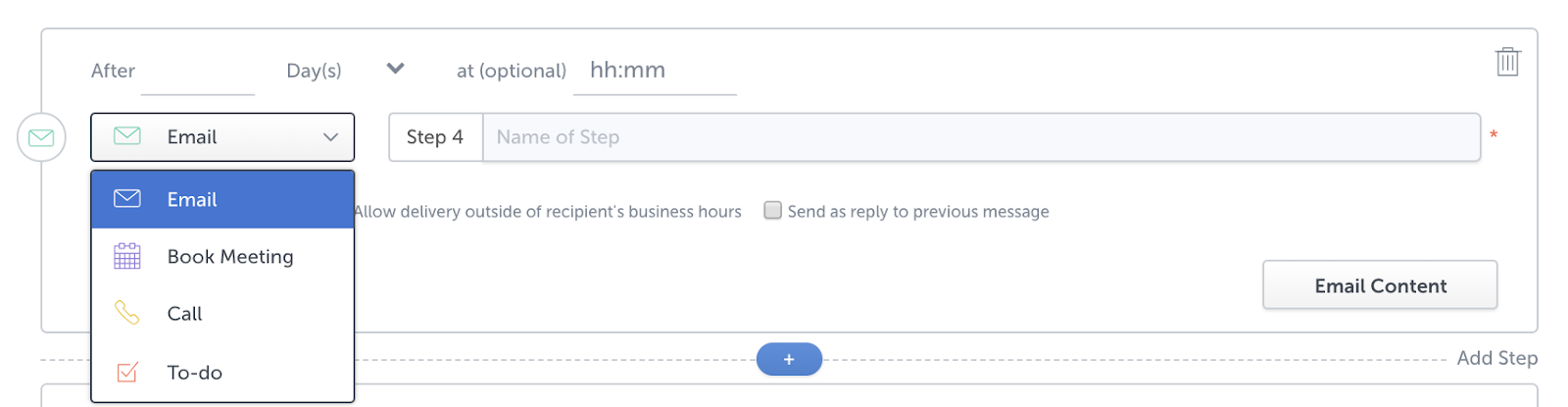This screenshot has height=407, width=1568.
Task: Open the Email Content button
Action: [1379, 285]
